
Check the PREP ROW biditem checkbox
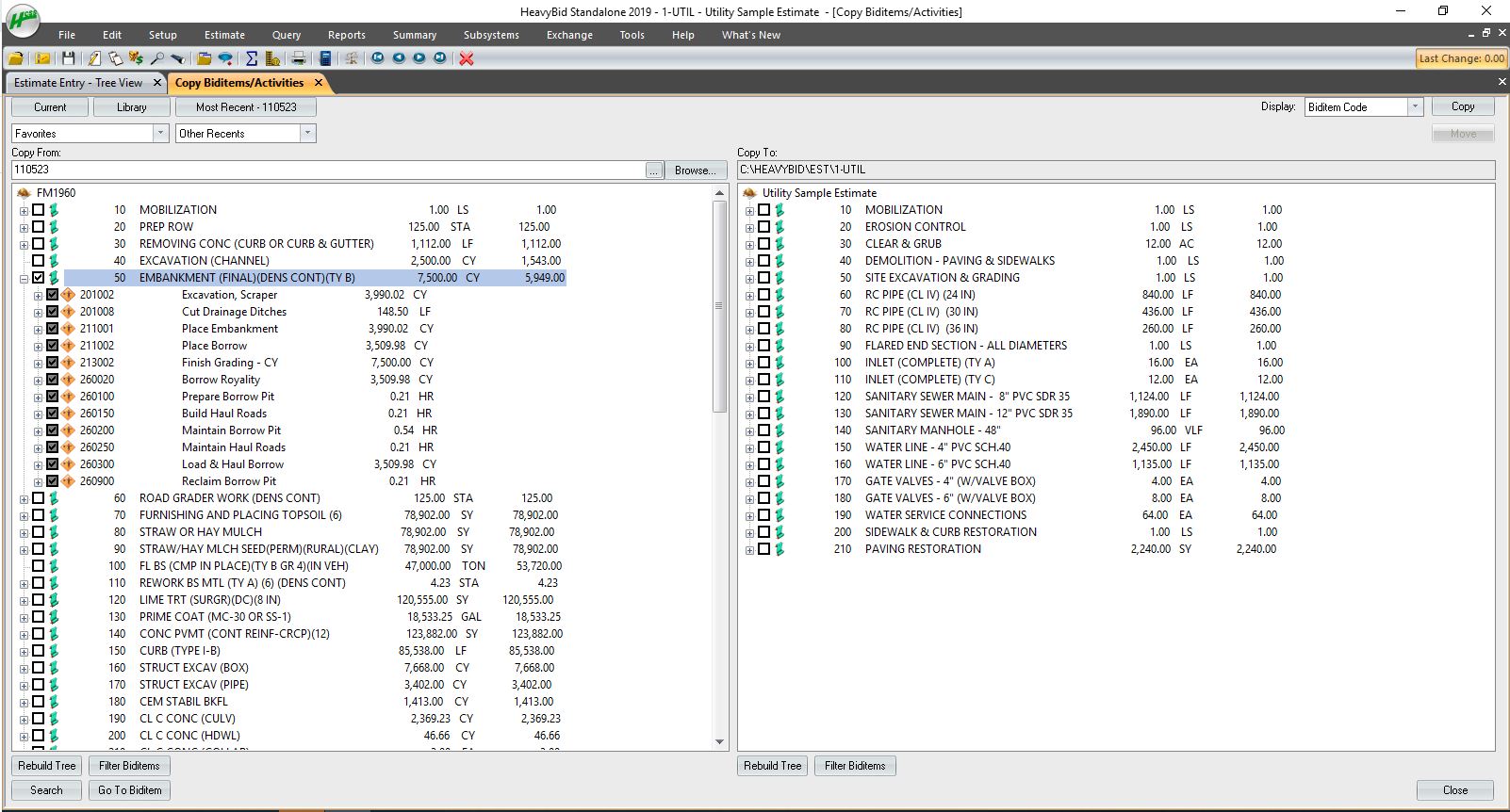click(39, 227)
